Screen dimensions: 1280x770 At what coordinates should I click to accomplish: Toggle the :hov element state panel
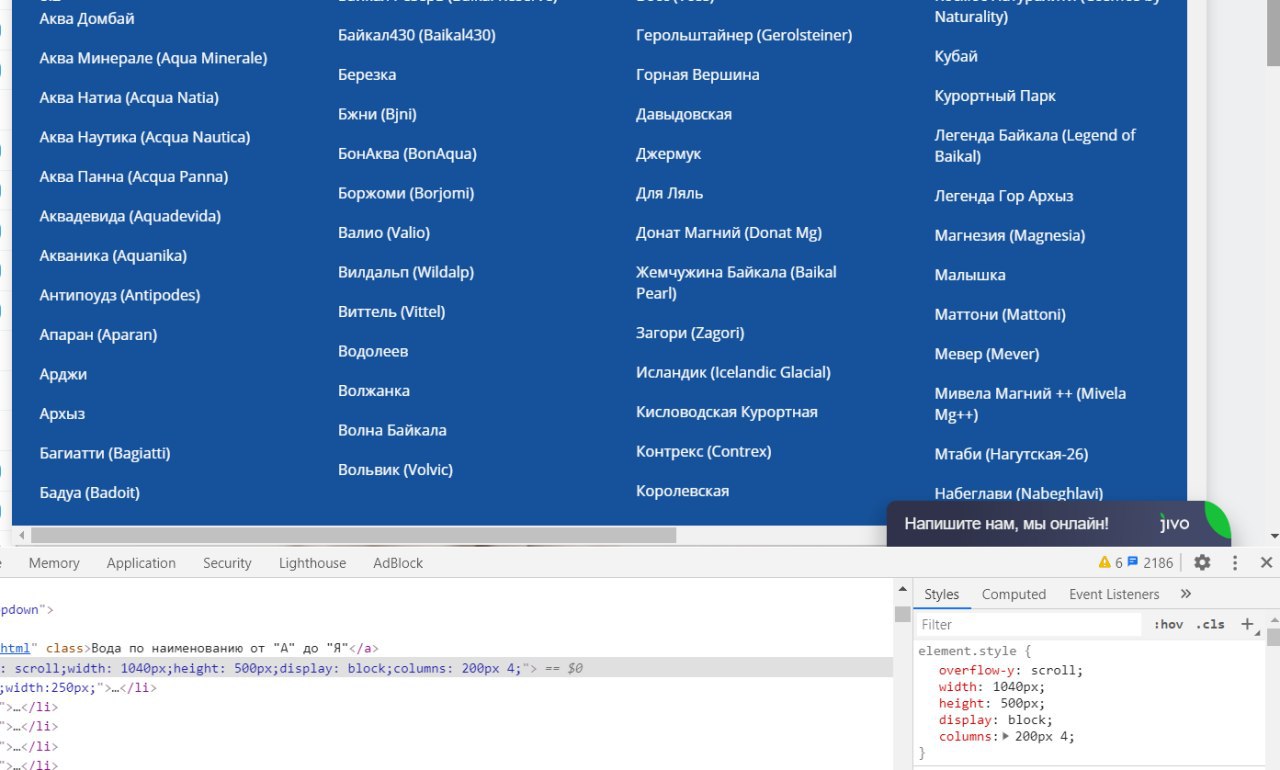tap(1168, 624)
